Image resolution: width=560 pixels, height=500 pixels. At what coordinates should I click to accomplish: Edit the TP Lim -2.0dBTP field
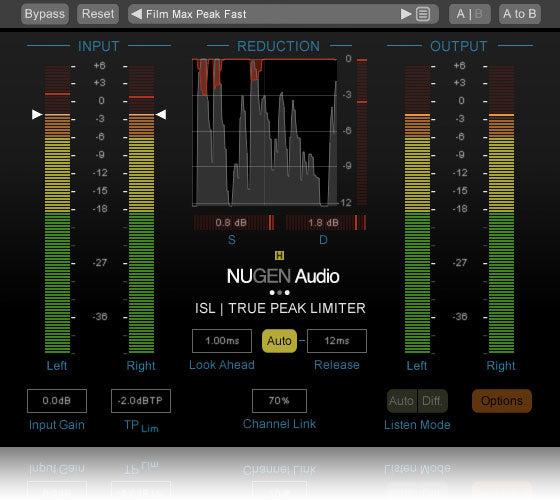pyautogui.click(x=141, y=401)
